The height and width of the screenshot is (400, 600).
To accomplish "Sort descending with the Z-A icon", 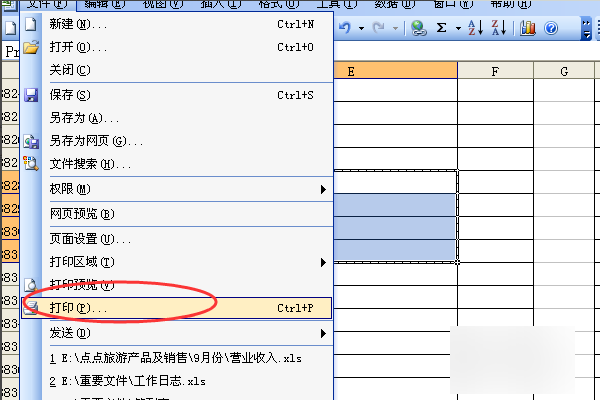I will (x=499, y=28).
